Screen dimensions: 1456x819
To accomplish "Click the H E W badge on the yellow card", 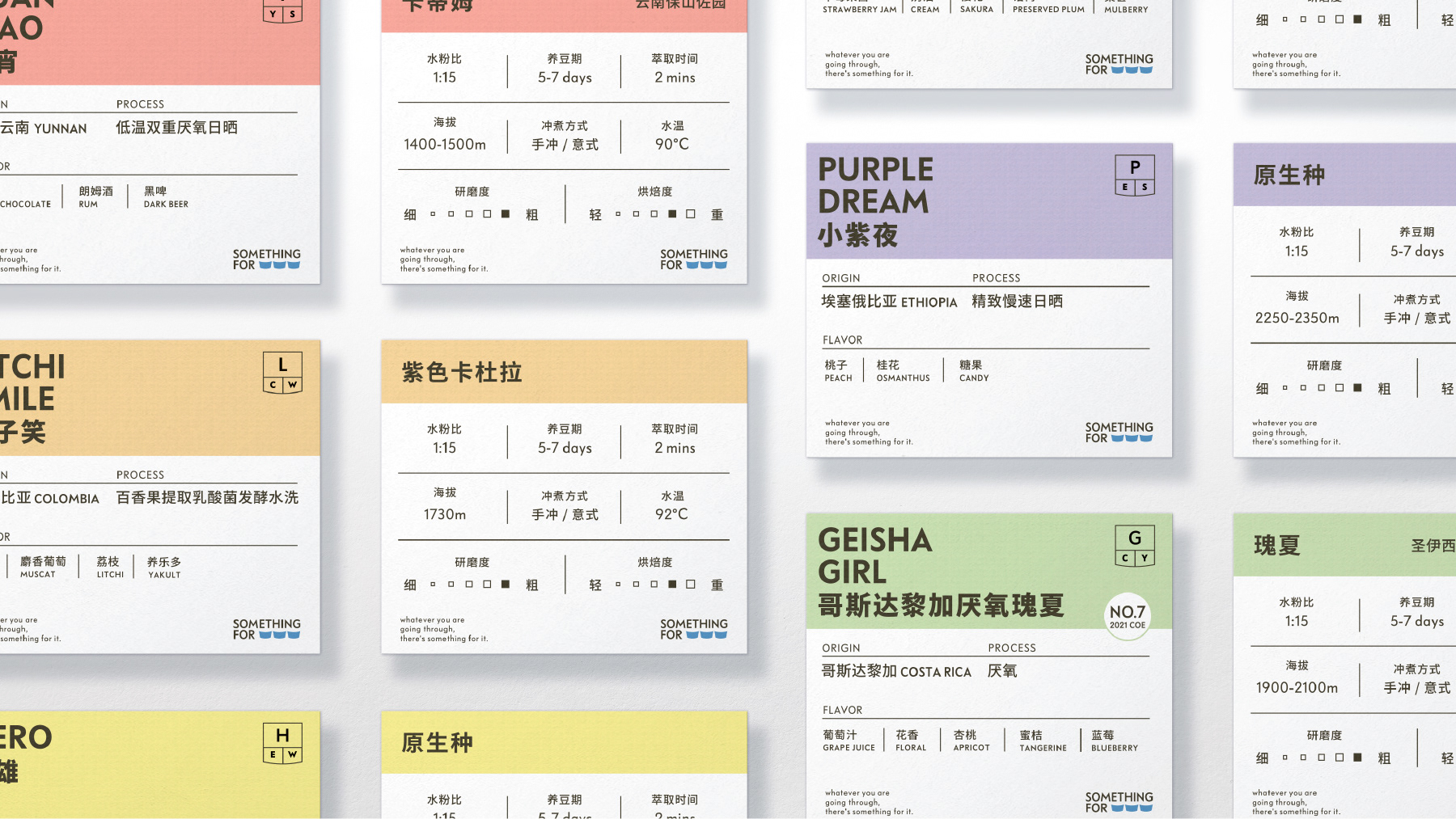I will pyautogui.click(x=282, y=743).
